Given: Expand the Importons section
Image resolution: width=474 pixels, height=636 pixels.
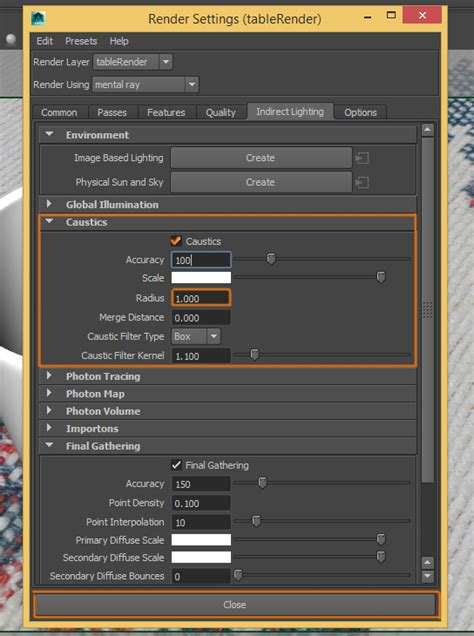Looking at the screenshot, I should pos(49,428).
